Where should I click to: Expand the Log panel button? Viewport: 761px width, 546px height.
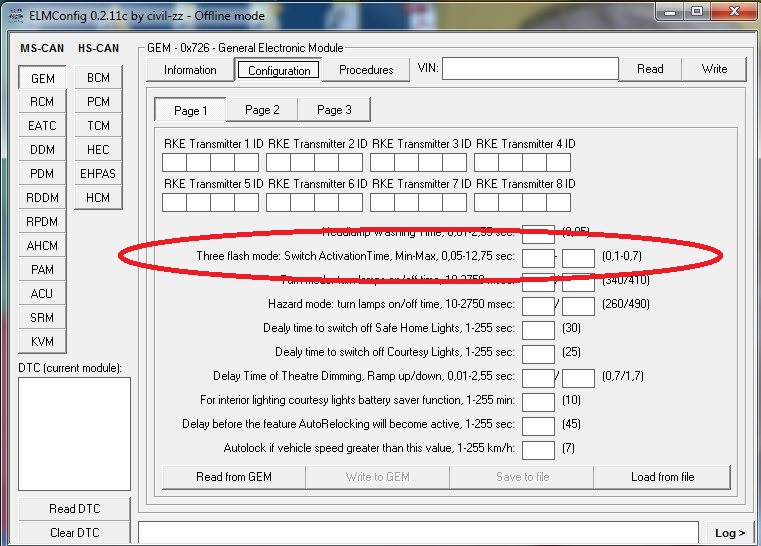tap(730, 533)
